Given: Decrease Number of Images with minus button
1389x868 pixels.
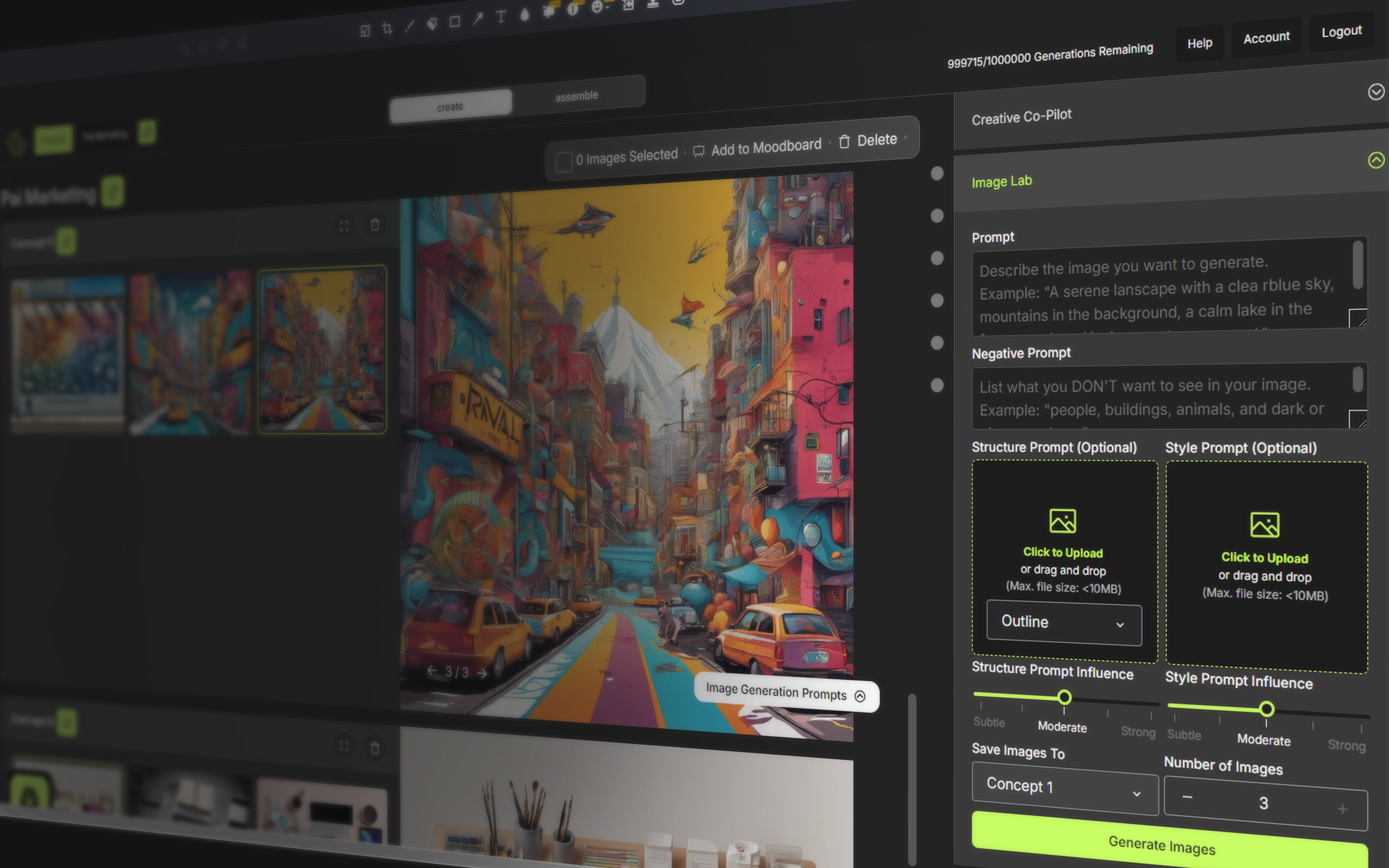Looking at the screenshot, I should point(1187,797).
